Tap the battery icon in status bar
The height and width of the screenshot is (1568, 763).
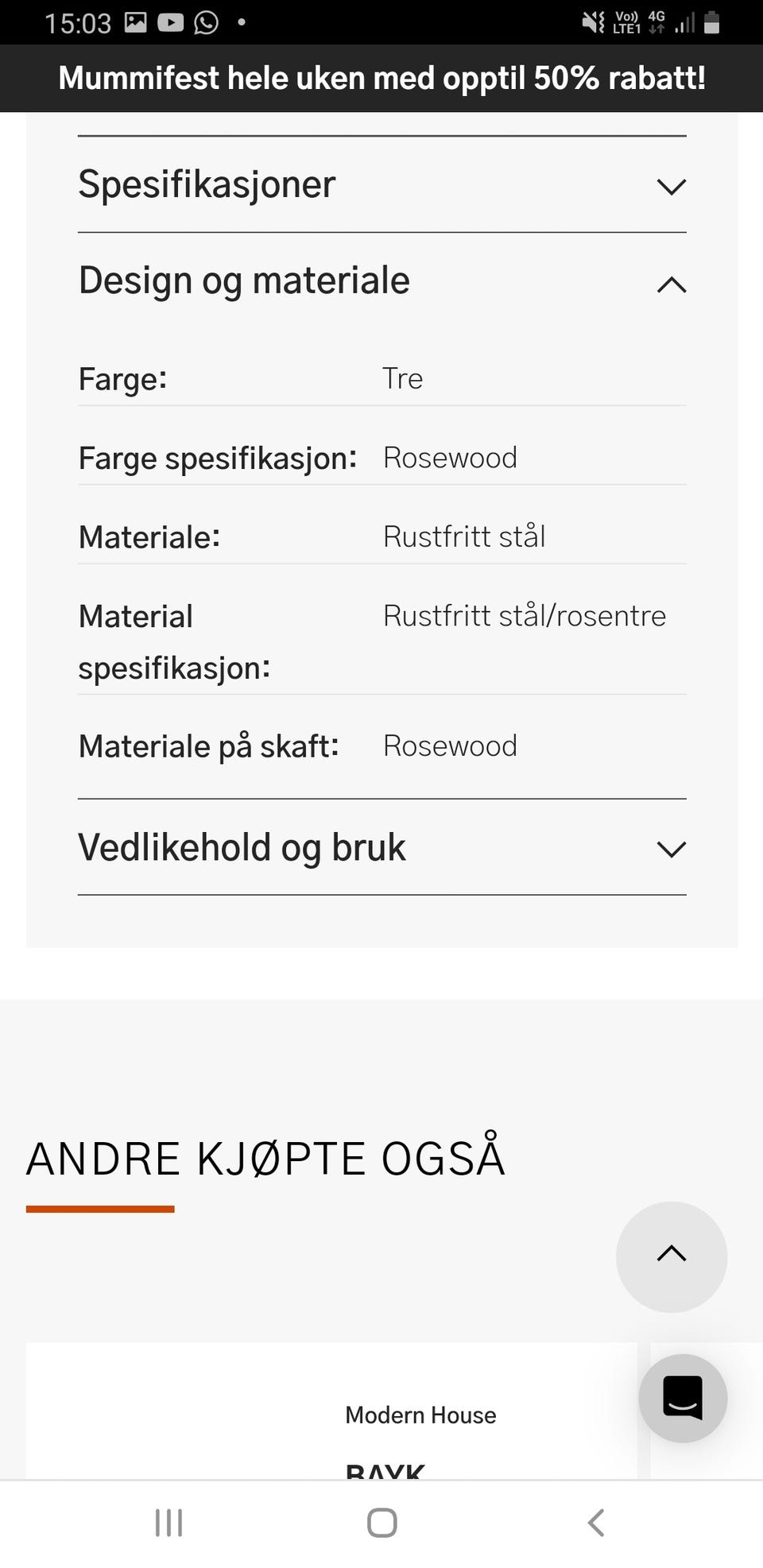click(x=710, y=21)
